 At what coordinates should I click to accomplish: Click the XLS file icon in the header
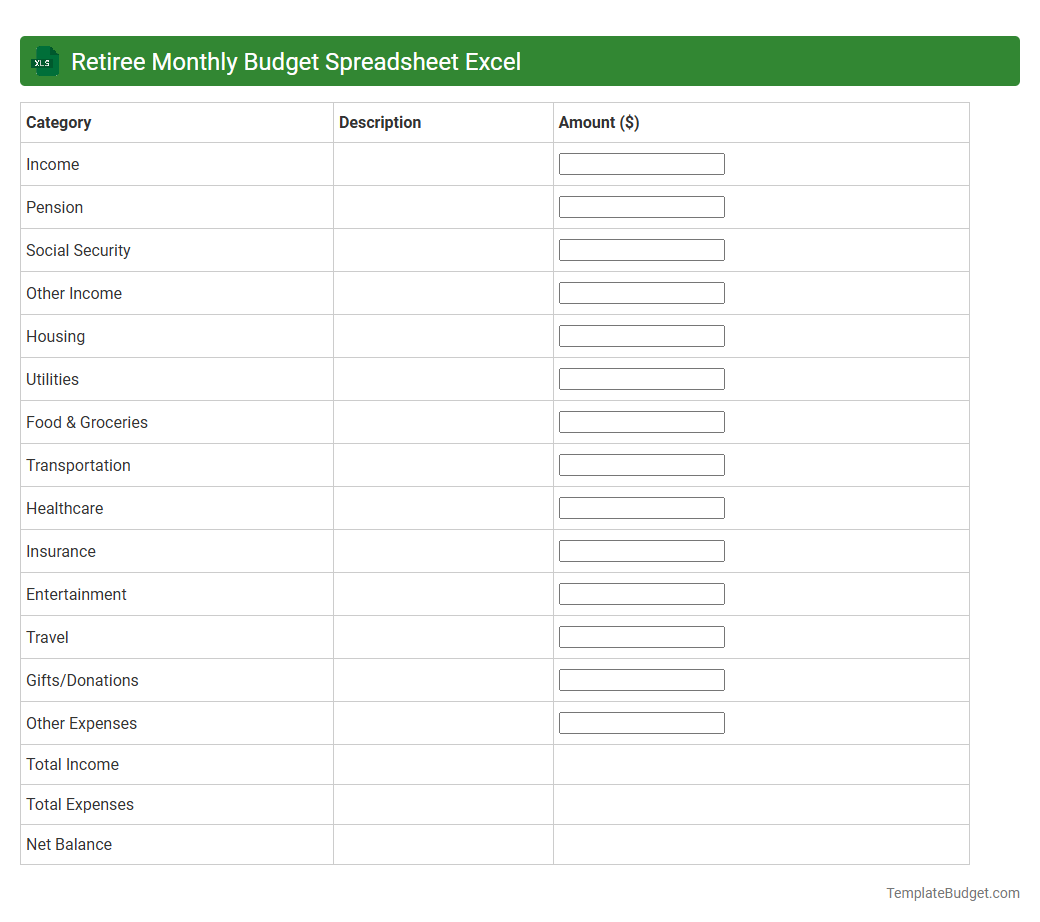(x=44, y=61)
